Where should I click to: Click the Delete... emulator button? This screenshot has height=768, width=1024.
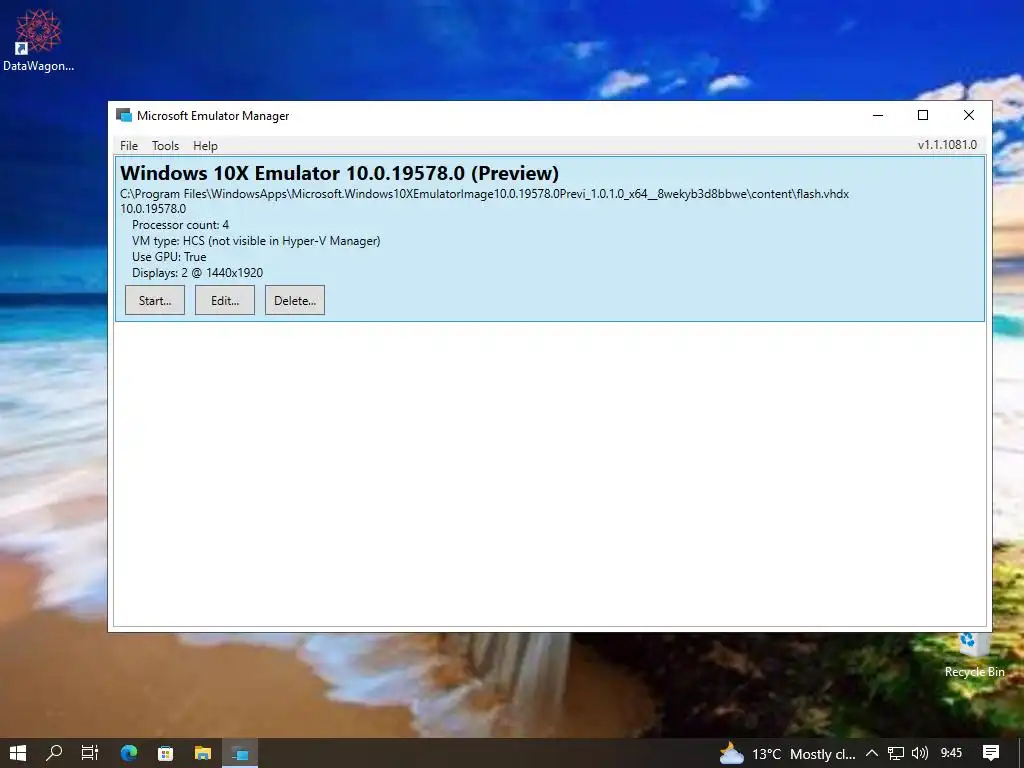[295, 300]
